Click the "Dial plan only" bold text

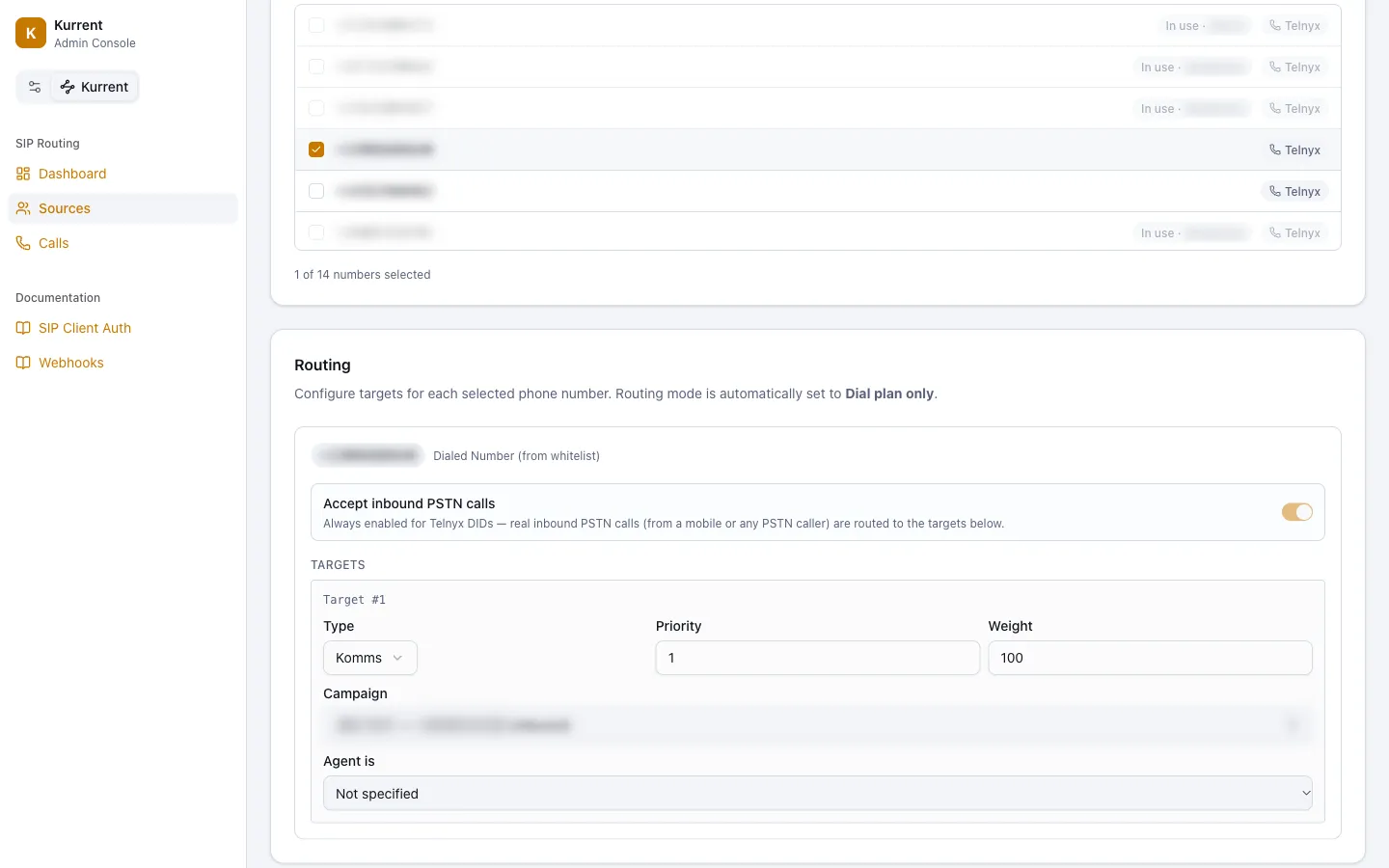(889, 393)
